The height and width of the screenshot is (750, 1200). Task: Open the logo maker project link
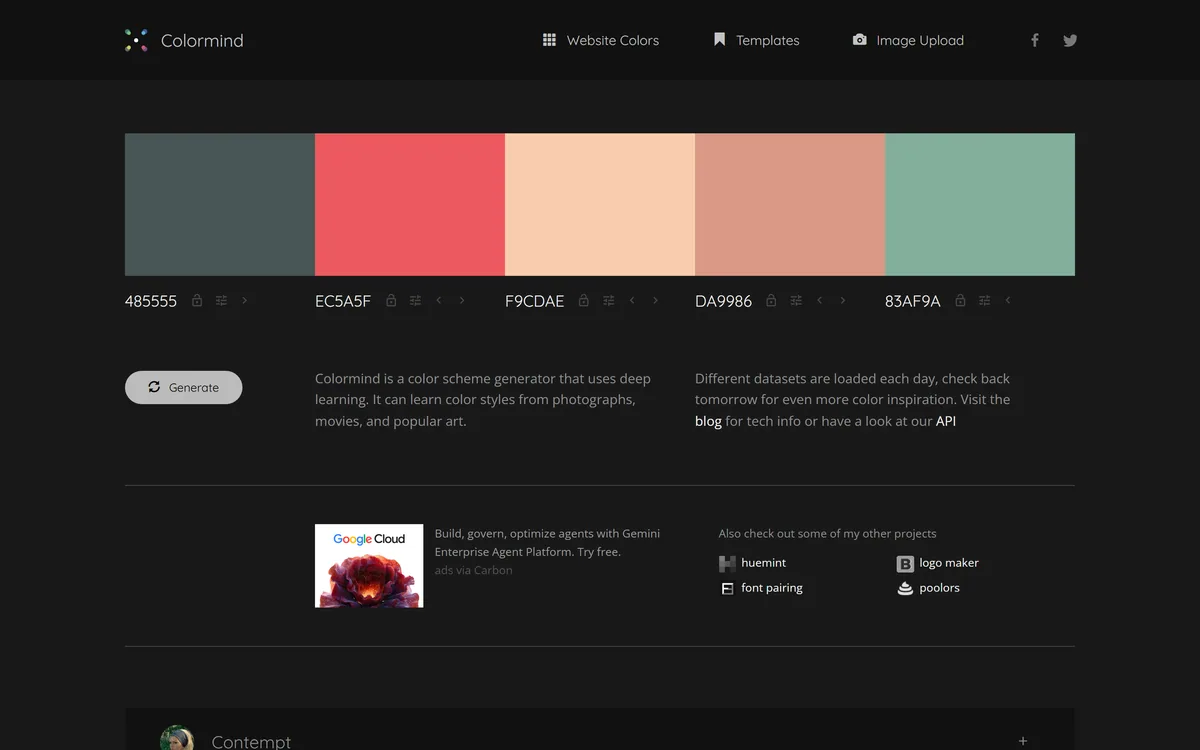pyautogui.click(x=949, y=563)
